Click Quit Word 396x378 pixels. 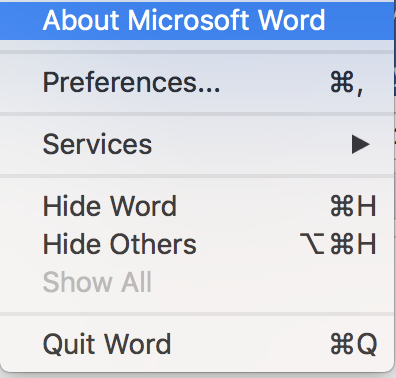(x=197, y=344)
